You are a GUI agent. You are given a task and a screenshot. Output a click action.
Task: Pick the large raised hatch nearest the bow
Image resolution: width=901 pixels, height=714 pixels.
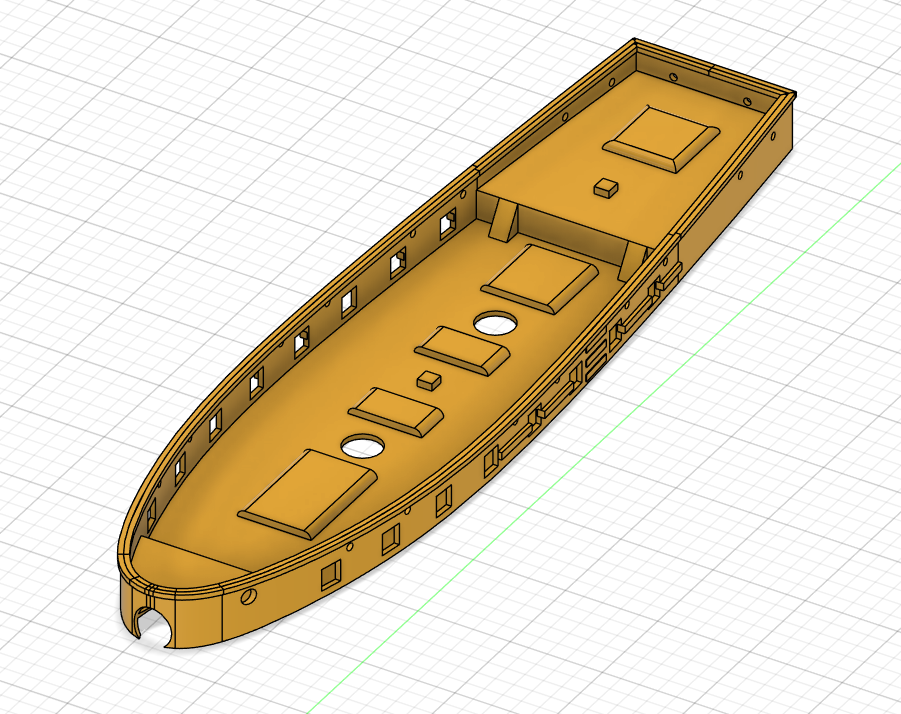[307, 495]
